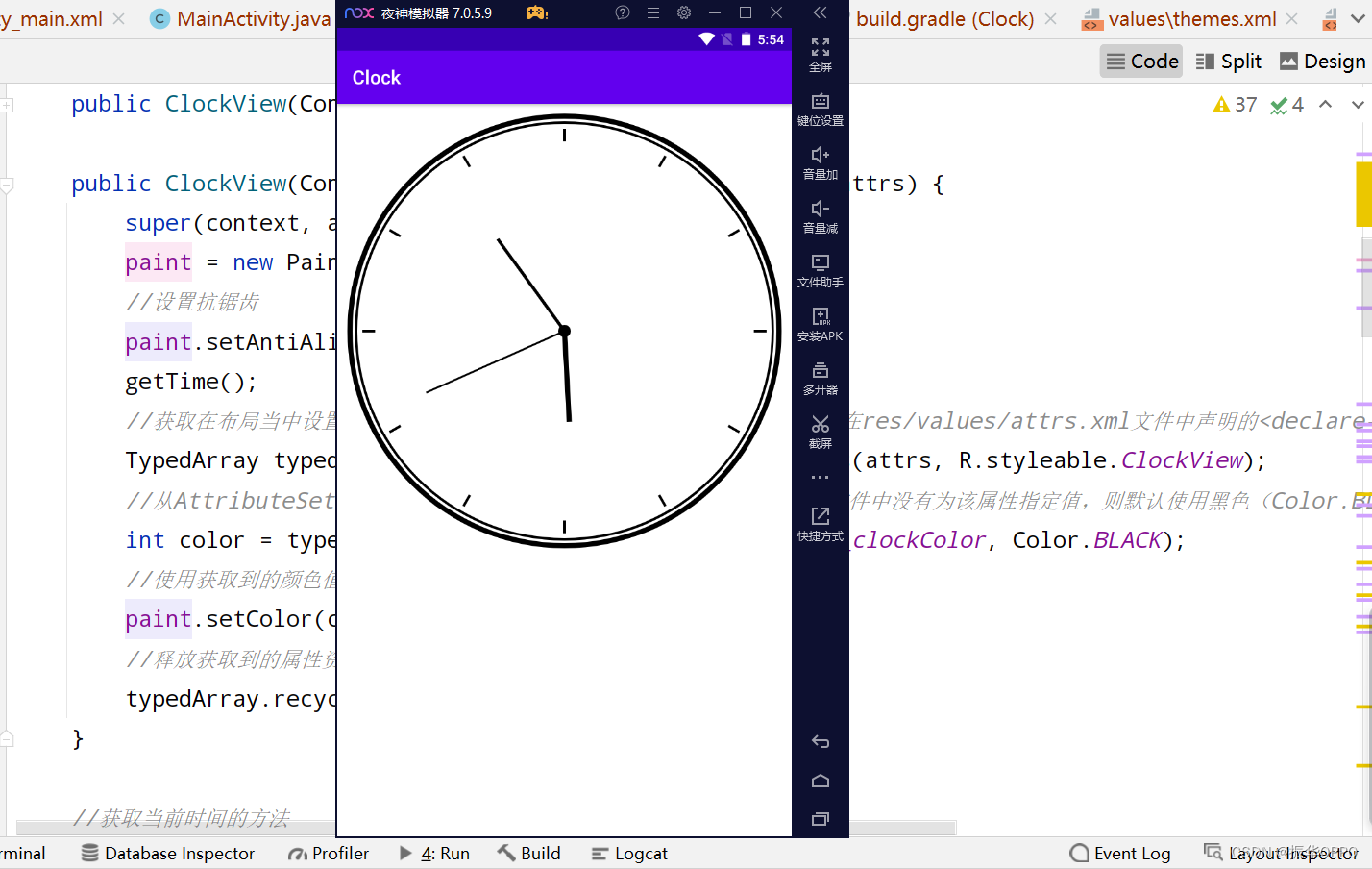Click the yellow marker in editor error stripe
Screen dimensions: 1372x869
coord(1364,193)
